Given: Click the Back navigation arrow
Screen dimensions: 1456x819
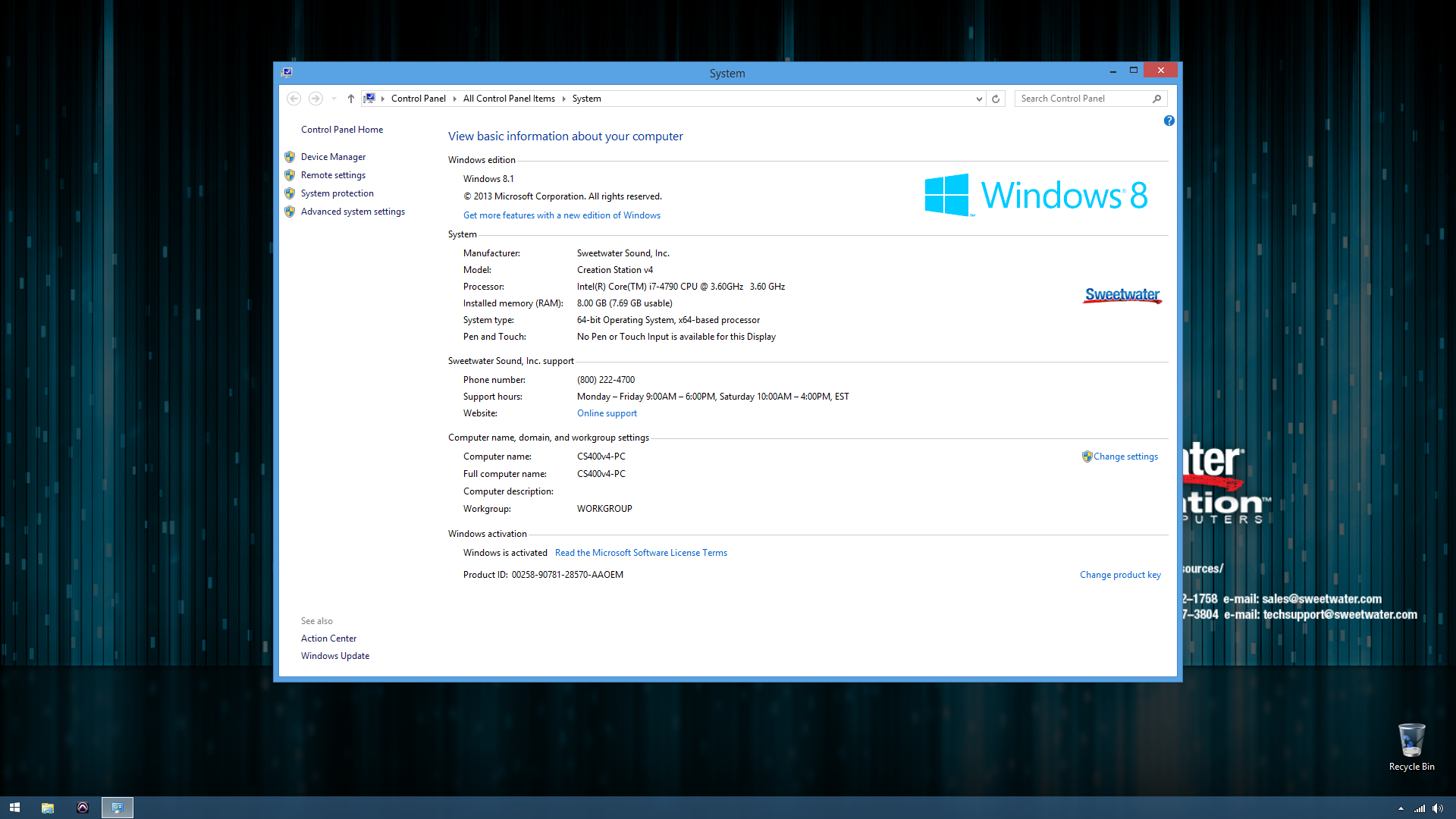Looking at the screenshot, I should (294, 99).
